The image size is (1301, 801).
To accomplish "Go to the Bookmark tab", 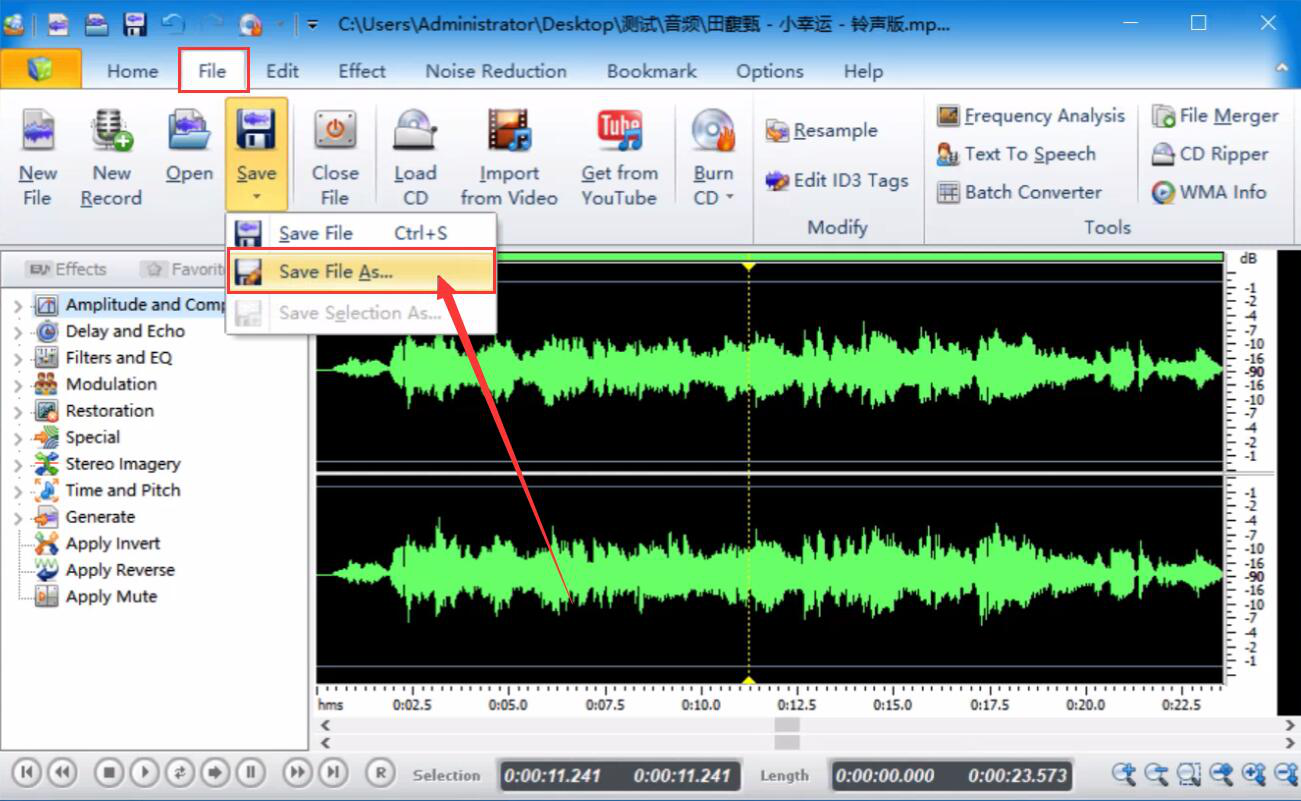I will (x=652, y=71).
